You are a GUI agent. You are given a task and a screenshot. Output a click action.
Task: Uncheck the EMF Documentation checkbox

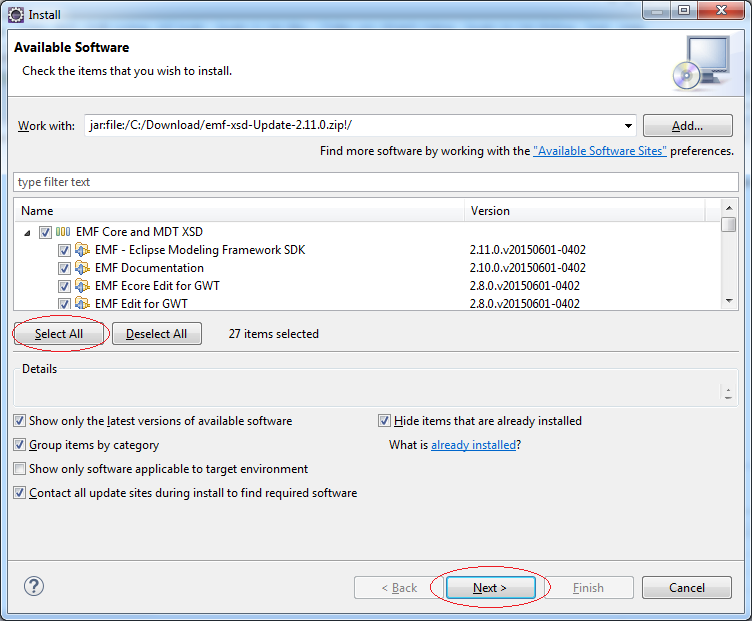(x=64, y=269)
